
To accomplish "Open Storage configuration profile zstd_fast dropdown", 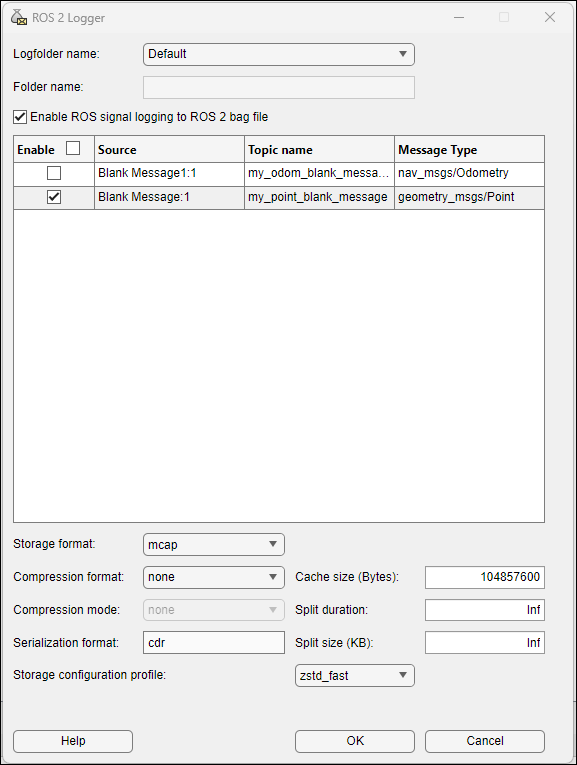I will tap(355, 676).
